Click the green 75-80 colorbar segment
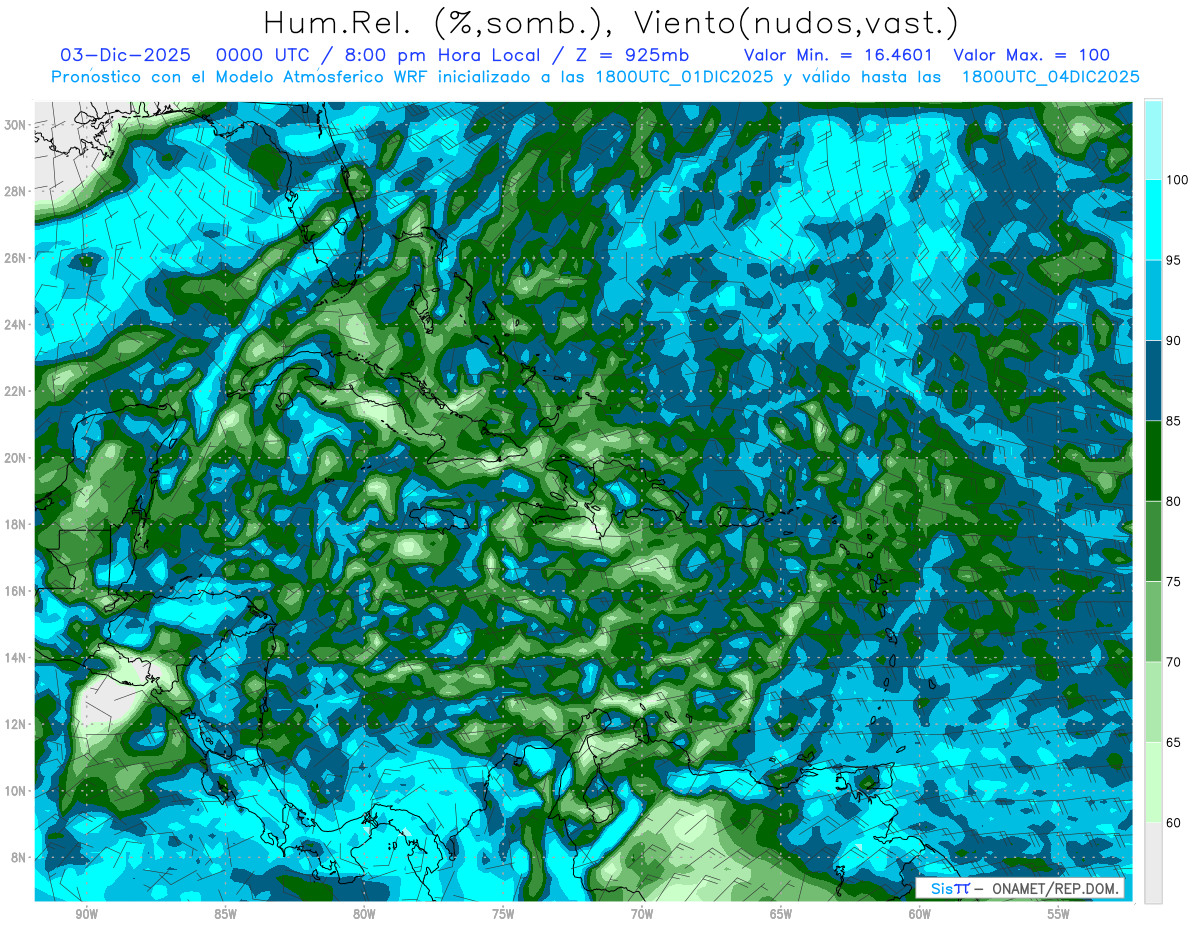The width and height of the screenshot is (1200, 927). [x=1153, y=541]
